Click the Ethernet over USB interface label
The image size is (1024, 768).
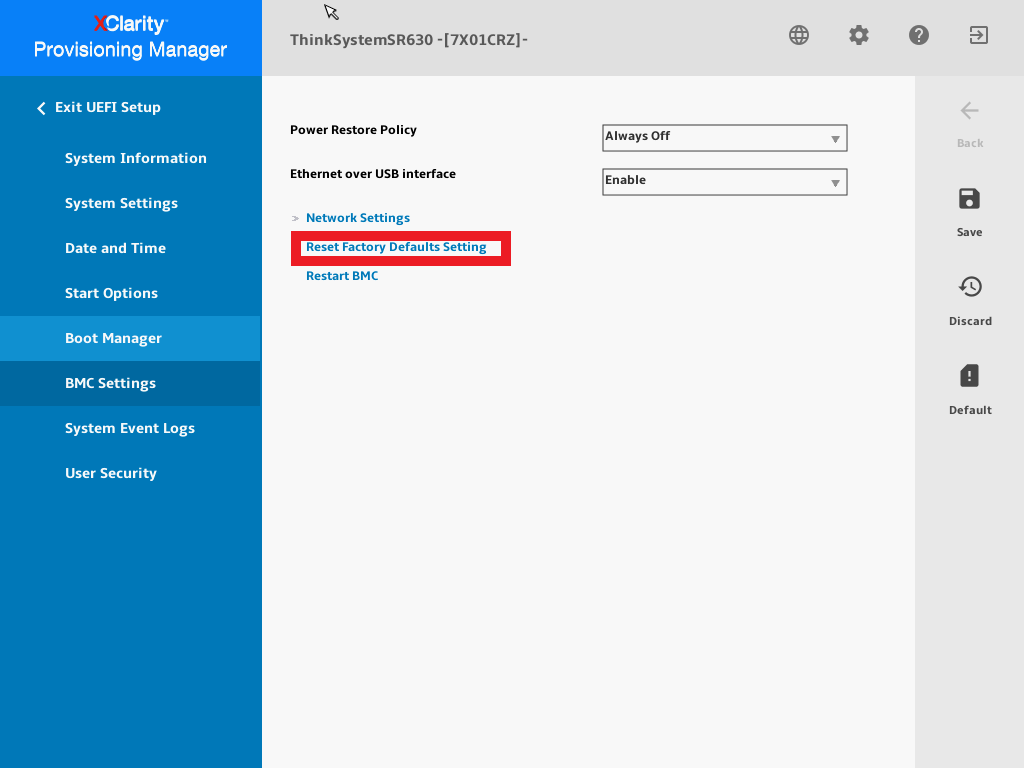point(373,174)
